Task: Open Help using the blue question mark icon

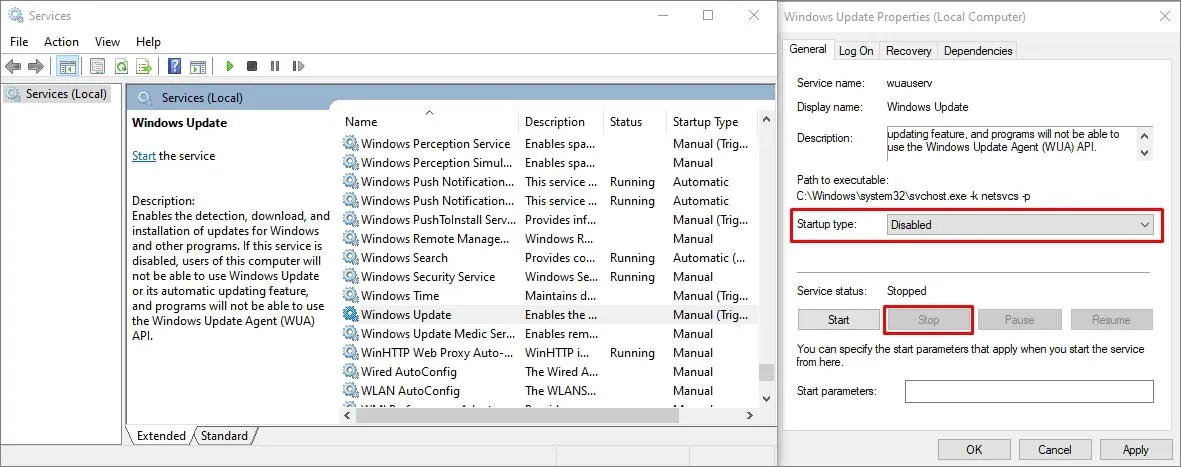Action: (x=175, y=66)
